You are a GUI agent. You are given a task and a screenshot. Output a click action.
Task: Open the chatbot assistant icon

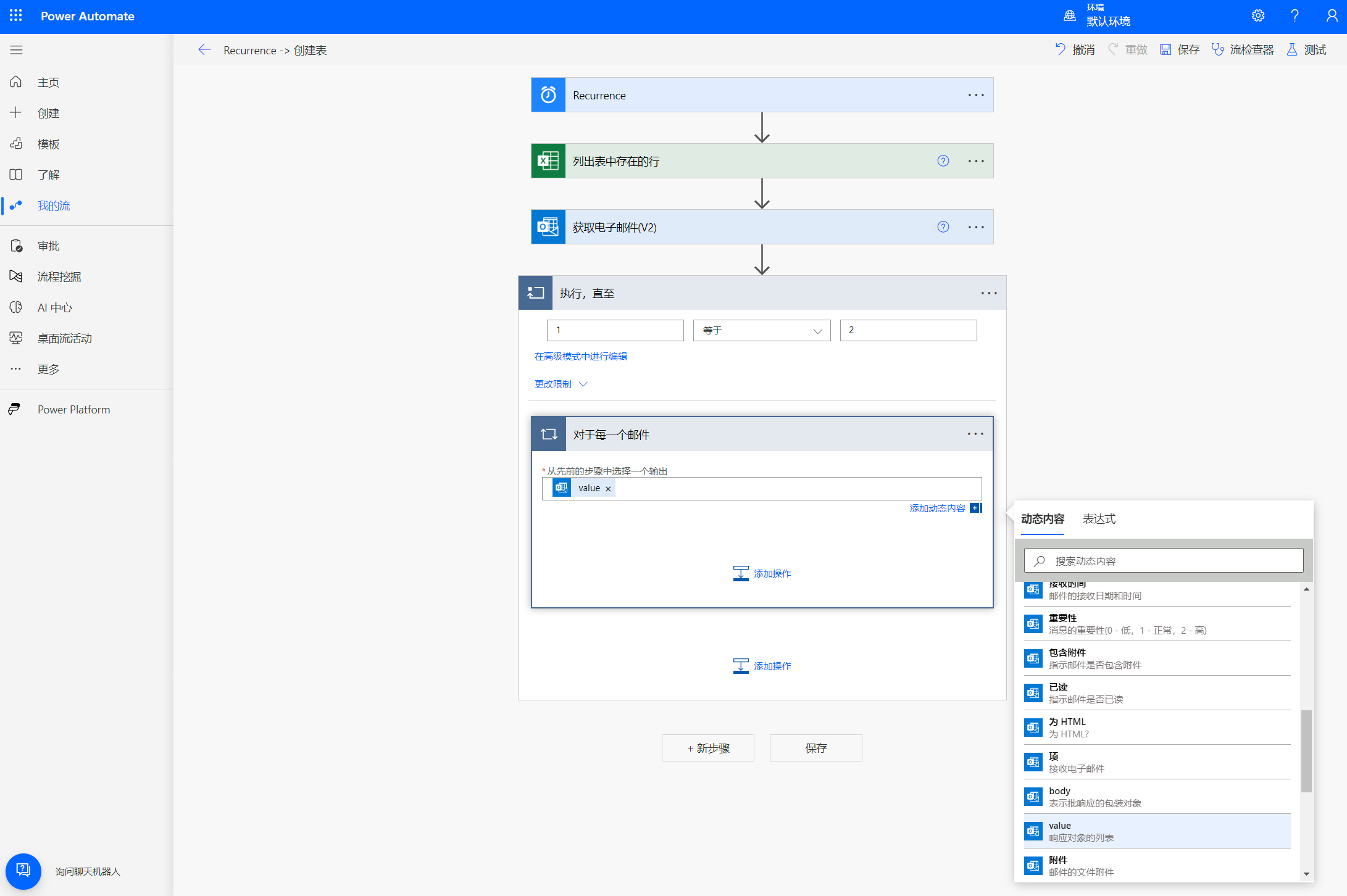[x=23, y=871]
